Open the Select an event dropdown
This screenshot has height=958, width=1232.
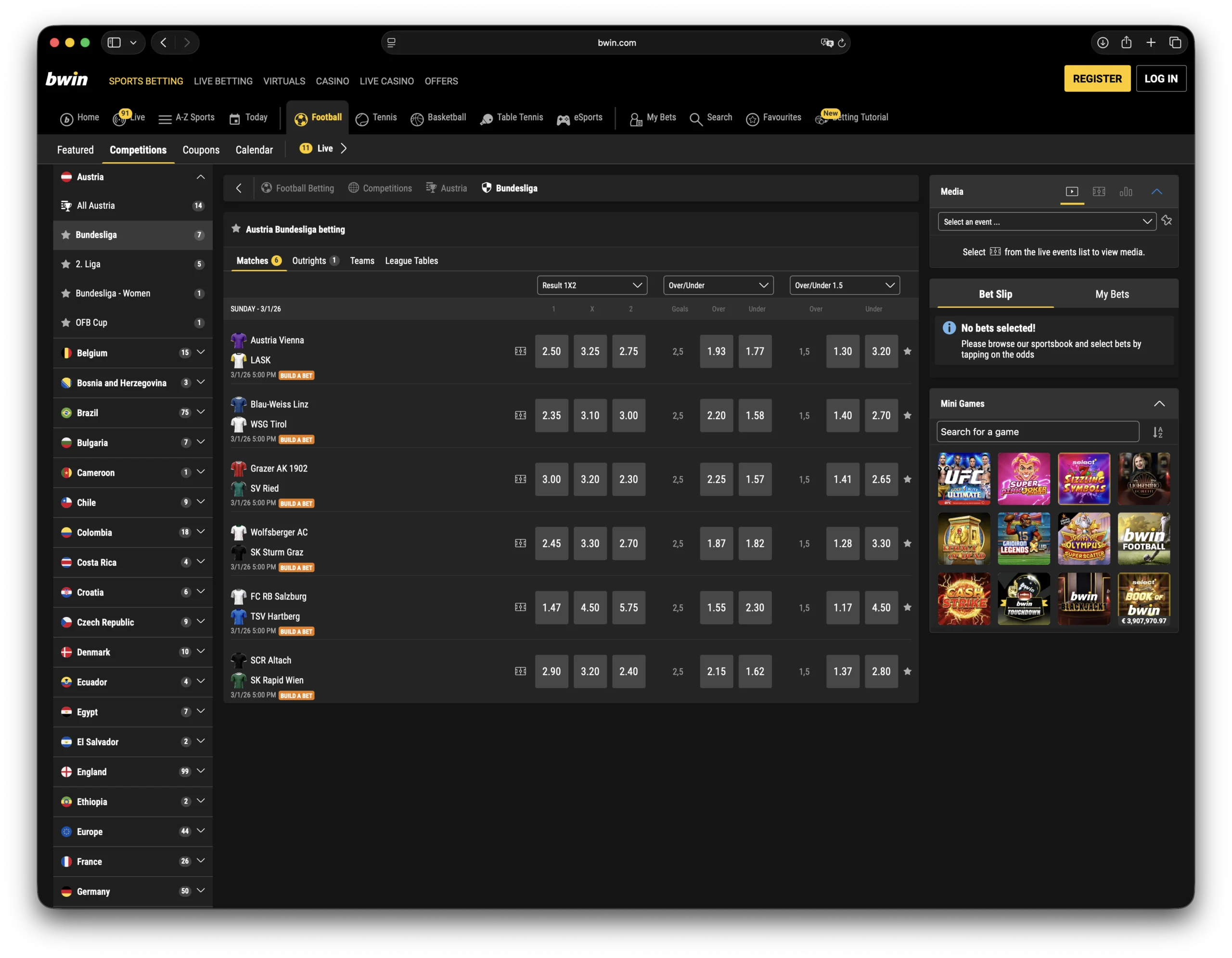[x=1046, y=222]
